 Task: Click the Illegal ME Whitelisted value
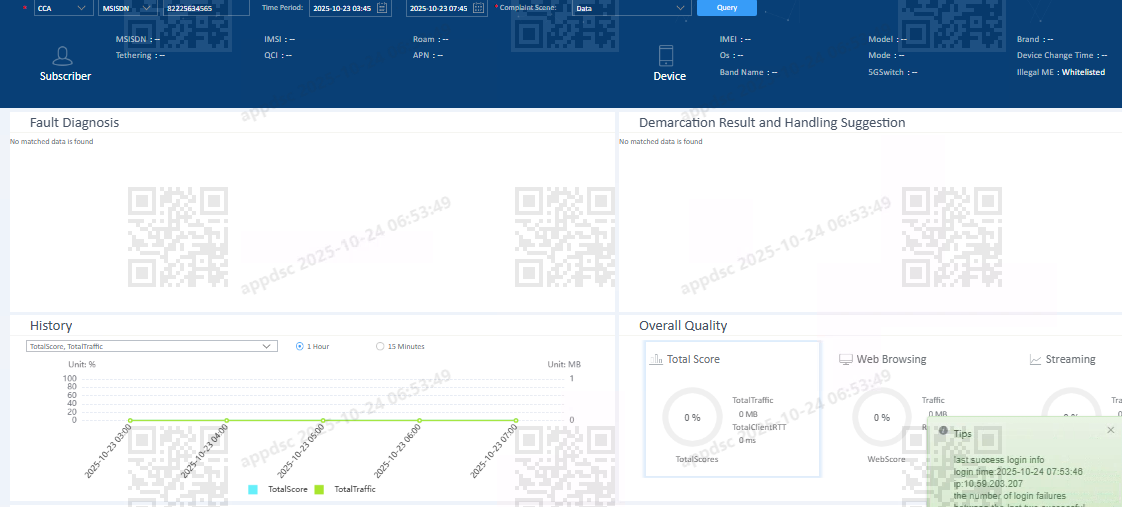pyautogui.click(x=1083, y=72)
